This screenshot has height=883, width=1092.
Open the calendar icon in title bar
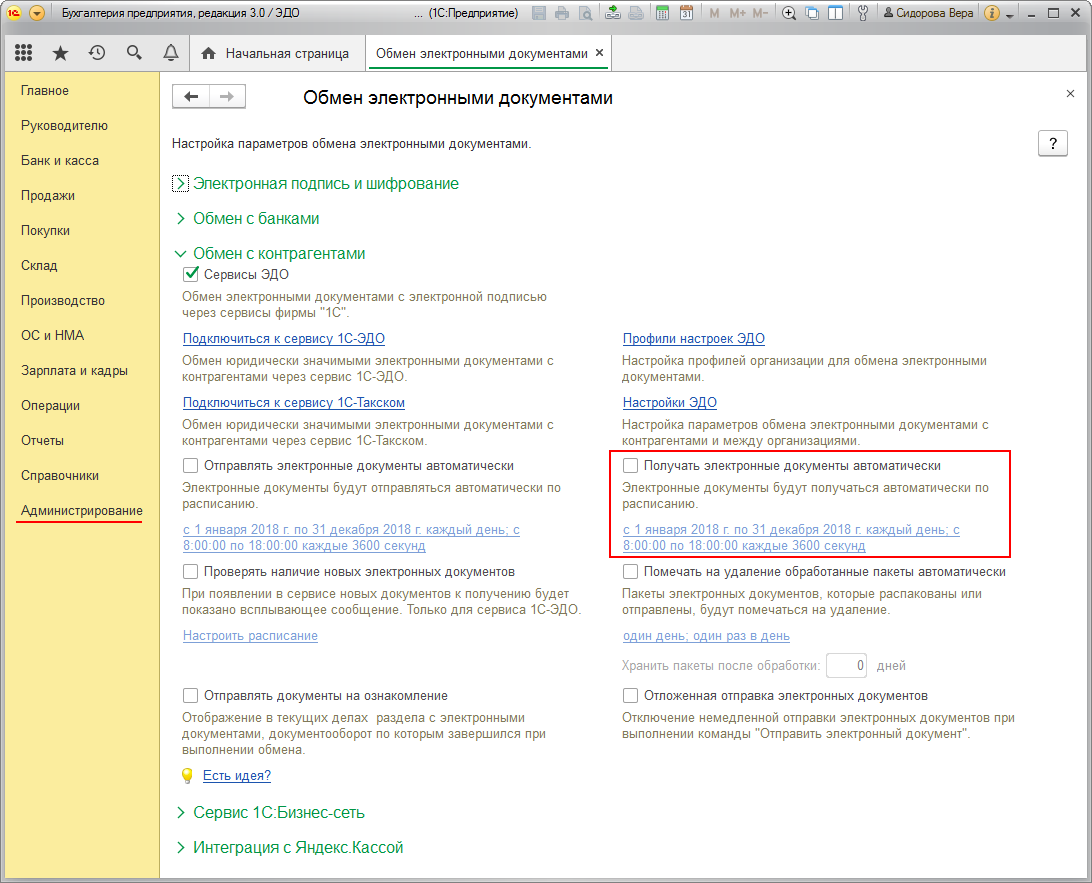pyautogui.click(x=686, y=14)
